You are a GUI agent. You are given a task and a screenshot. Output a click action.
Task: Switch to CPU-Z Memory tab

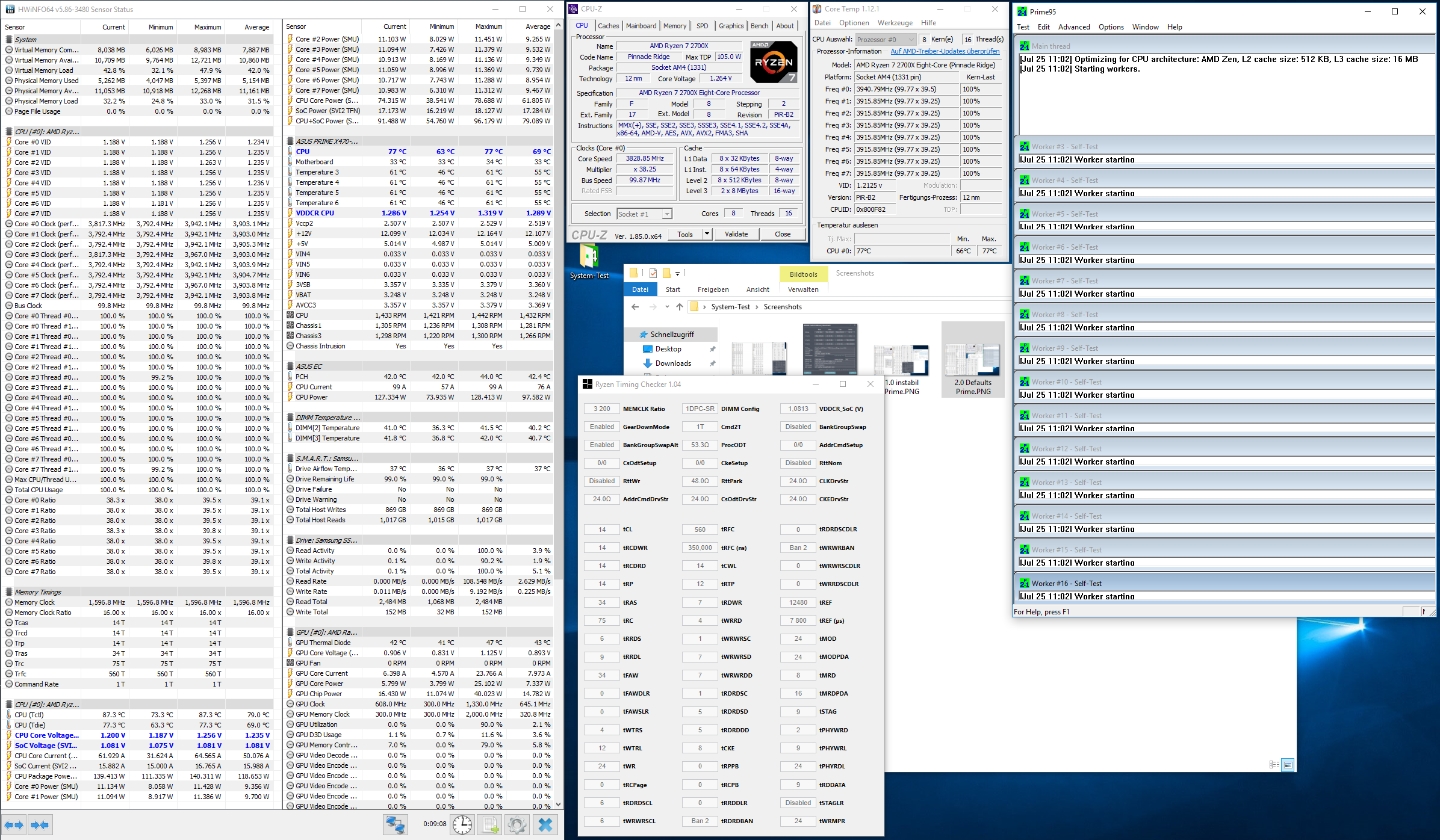pyautogui.click(x=674, y=26)
